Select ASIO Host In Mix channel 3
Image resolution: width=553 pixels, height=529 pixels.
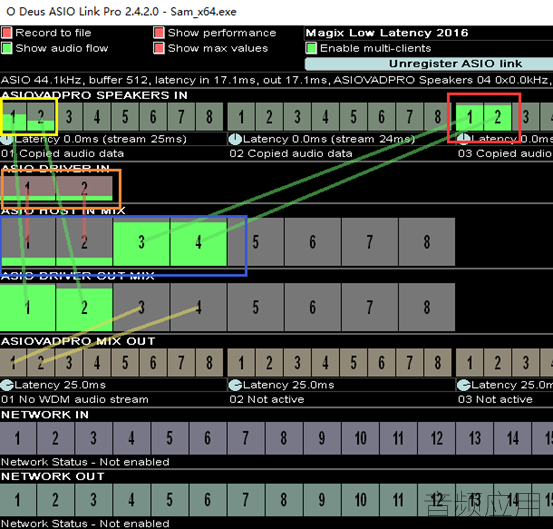click(x=141, y=242)
